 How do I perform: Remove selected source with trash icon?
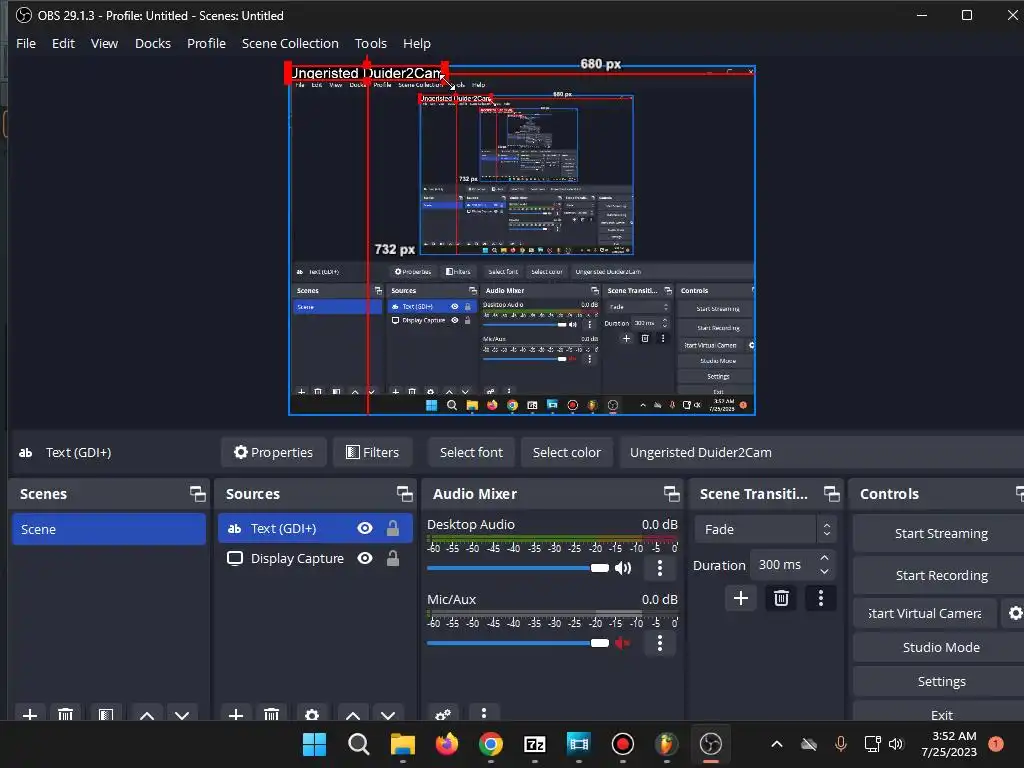(272, 714)
